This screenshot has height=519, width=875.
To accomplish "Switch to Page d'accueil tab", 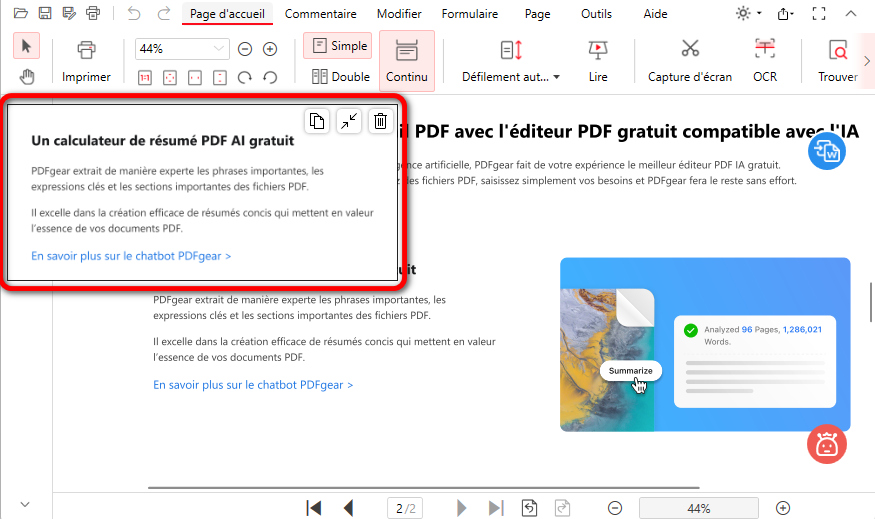I will pos(227,14).
